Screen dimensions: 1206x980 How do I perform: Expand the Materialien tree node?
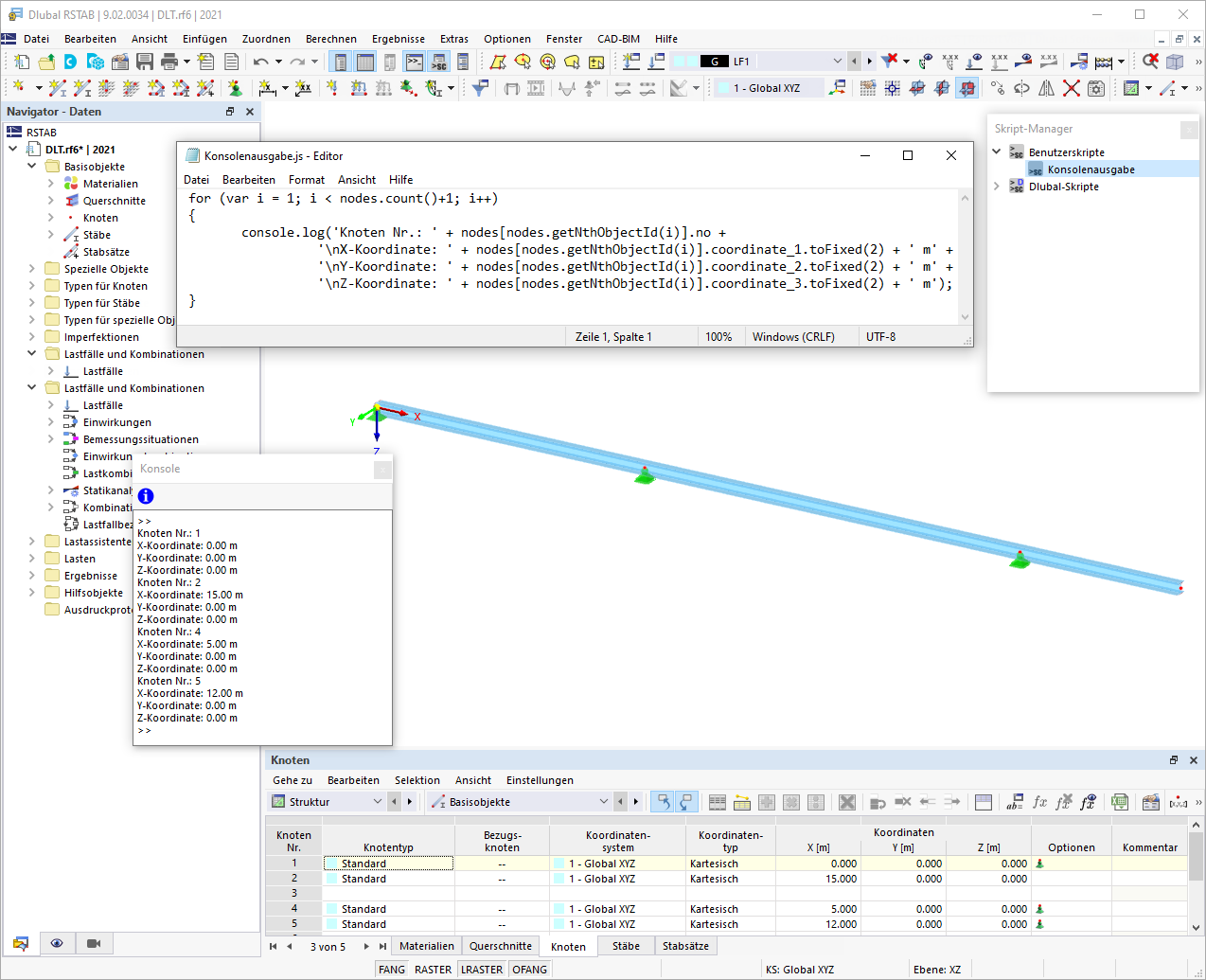tap(50, 184)
